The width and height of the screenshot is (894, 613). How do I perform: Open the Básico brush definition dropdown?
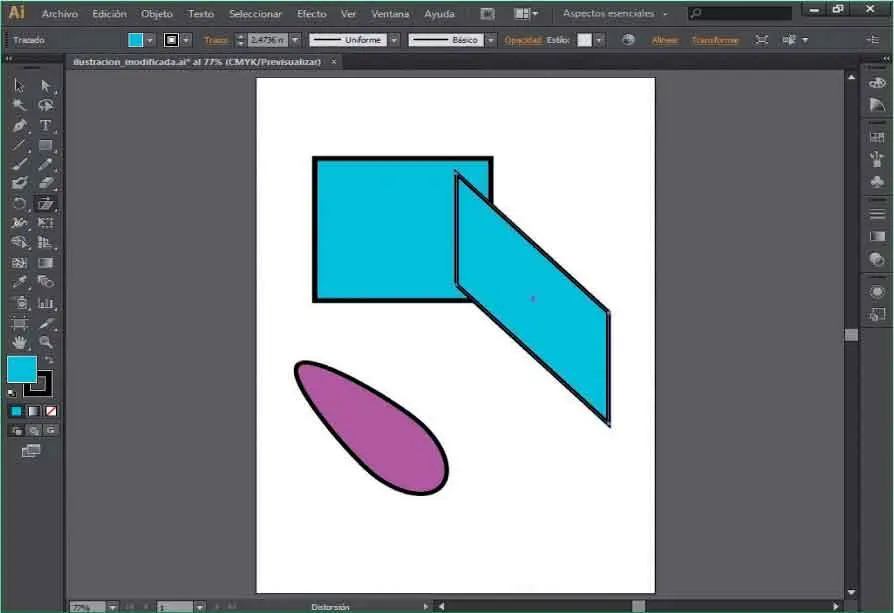pos(491,40)
